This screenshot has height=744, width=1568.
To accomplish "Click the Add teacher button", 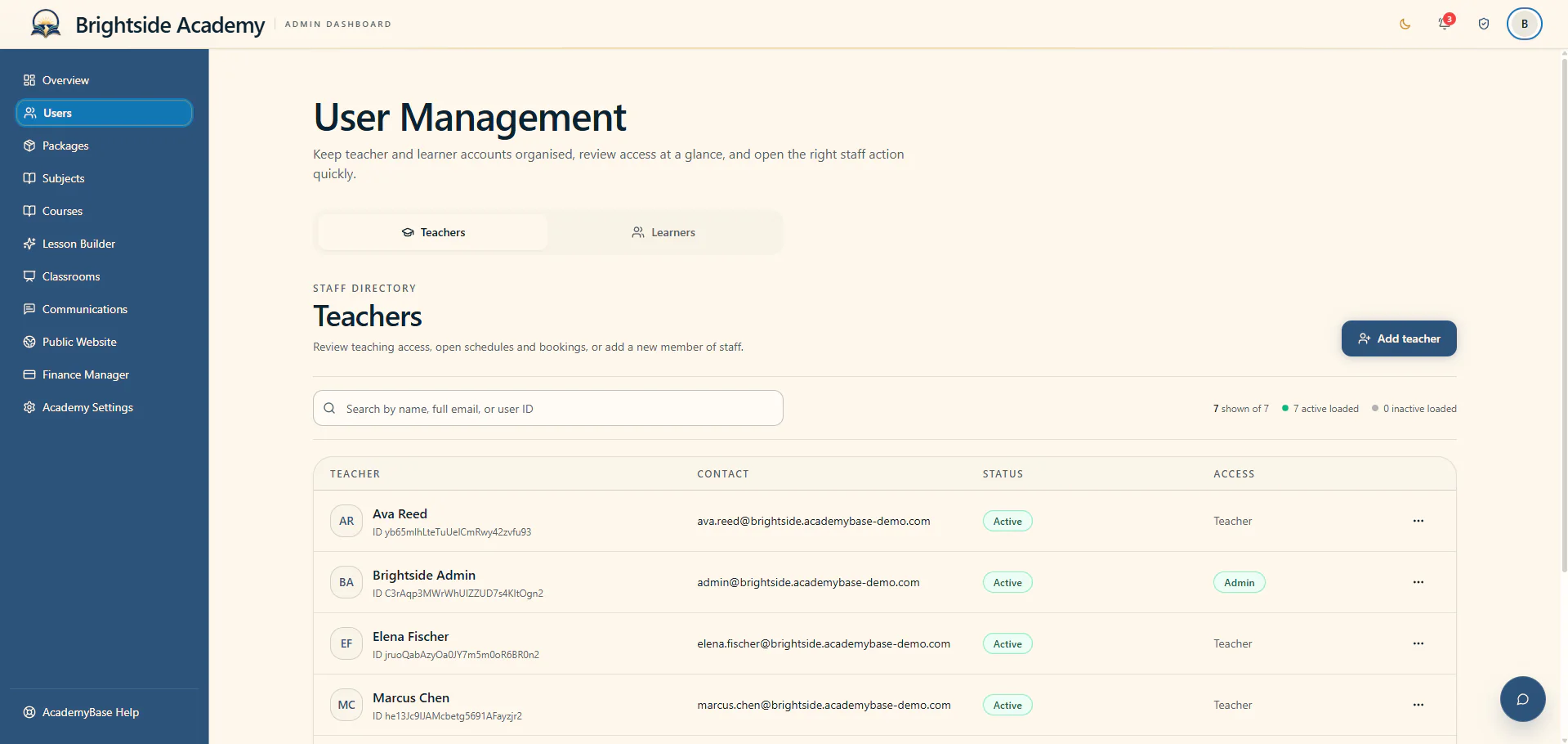I will (1399, 338).
